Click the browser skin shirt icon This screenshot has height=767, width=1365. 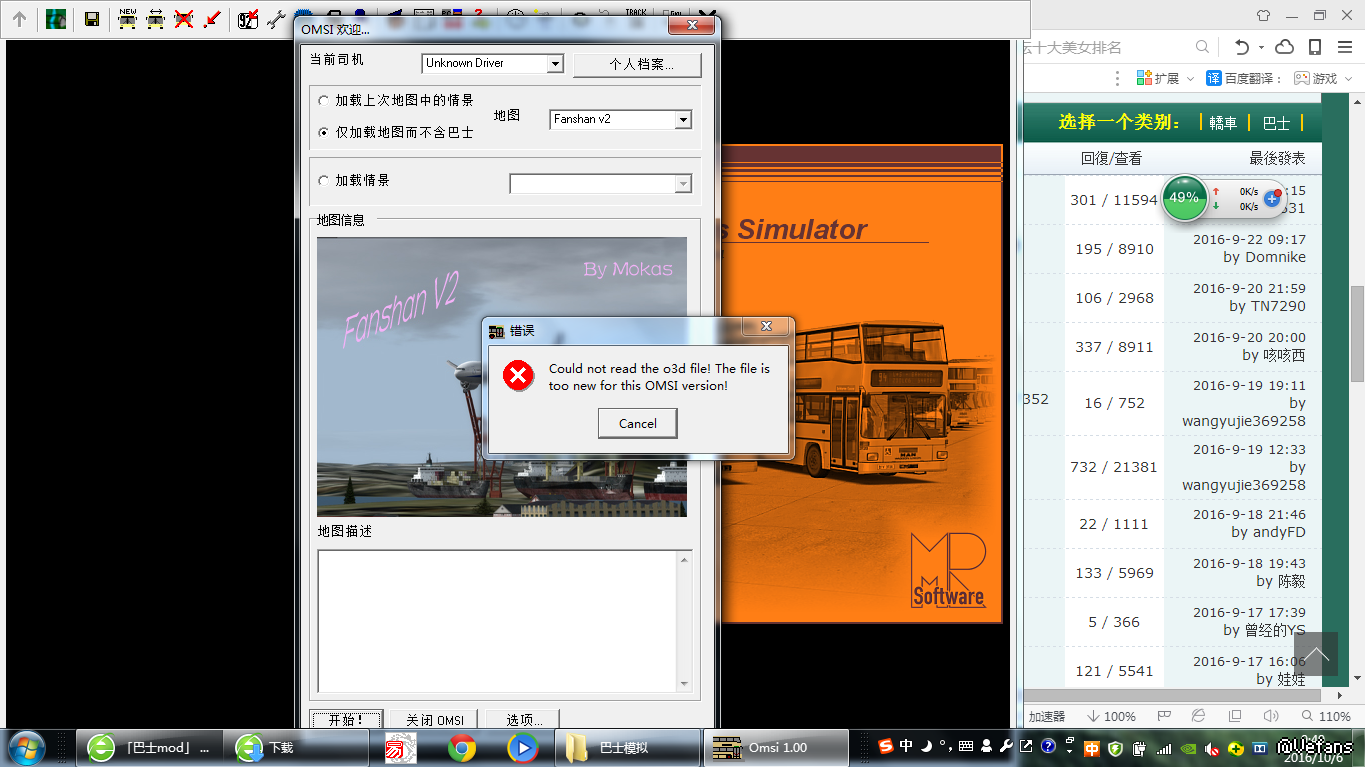pyautogui.click(x=1263, y=15)
